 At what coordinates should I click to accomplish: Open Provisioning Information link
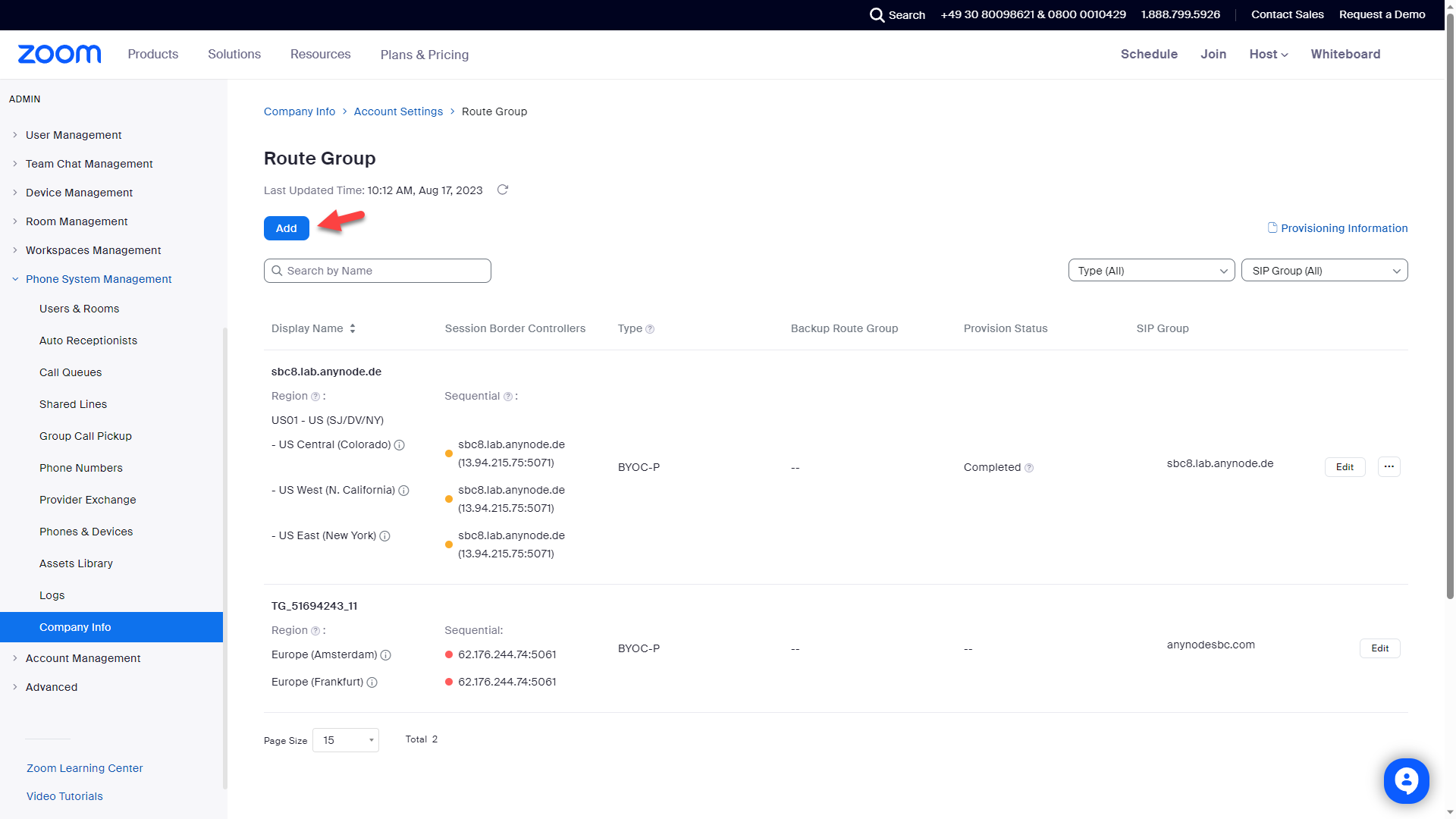point(1344,228)
